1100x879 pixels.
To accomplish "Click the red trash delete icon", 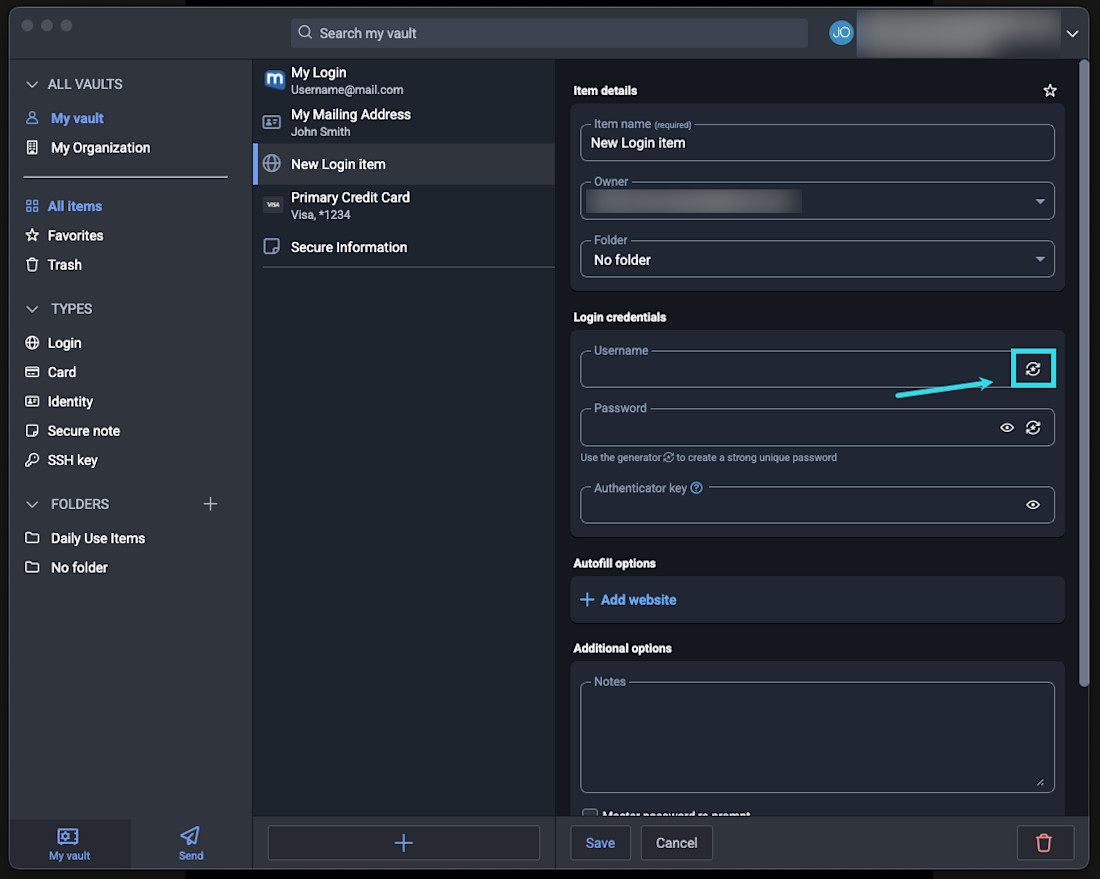I will pos(1044,843).
